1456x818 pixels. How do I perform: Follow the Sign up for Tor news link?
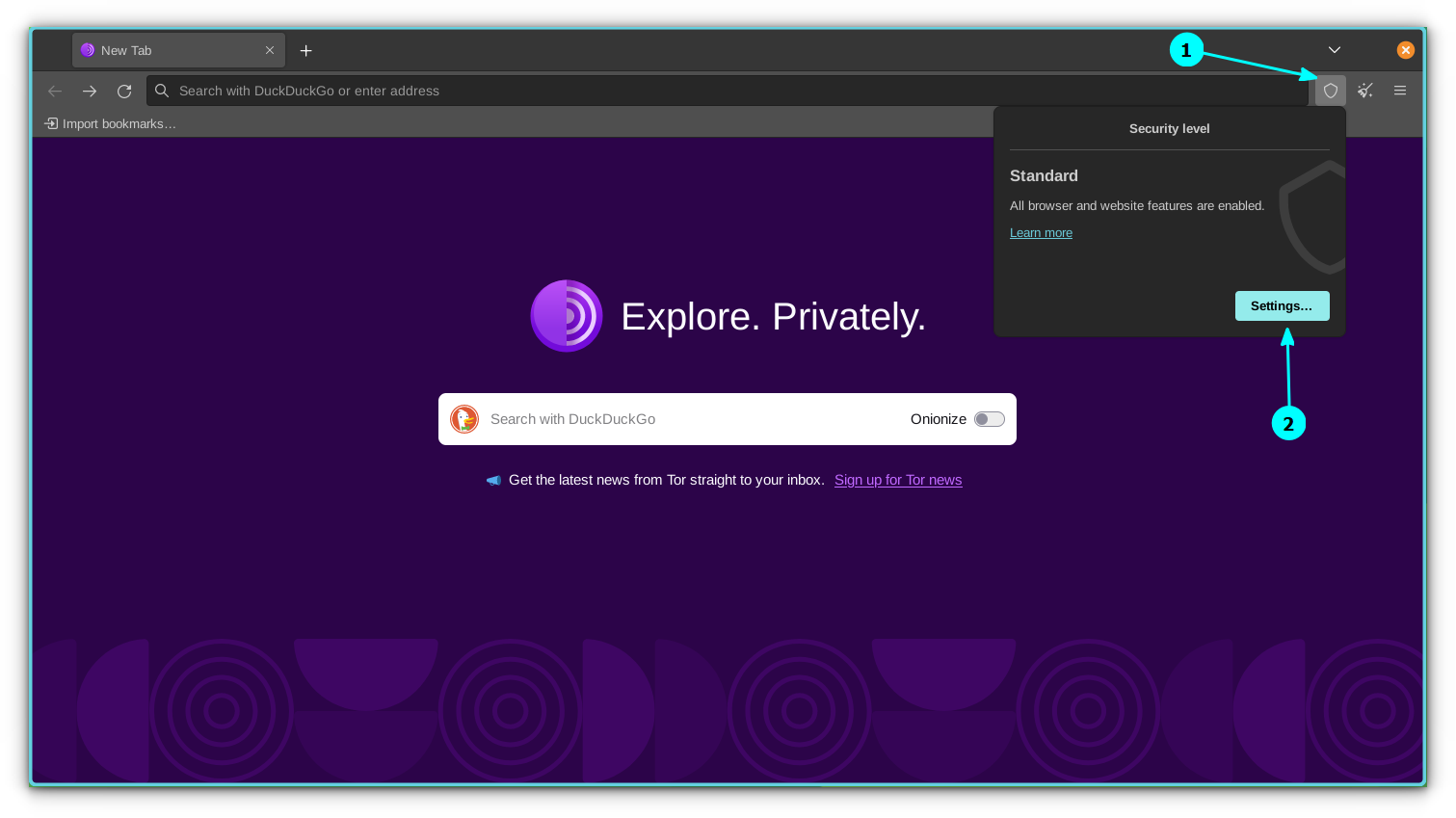[x=898, y=480]
